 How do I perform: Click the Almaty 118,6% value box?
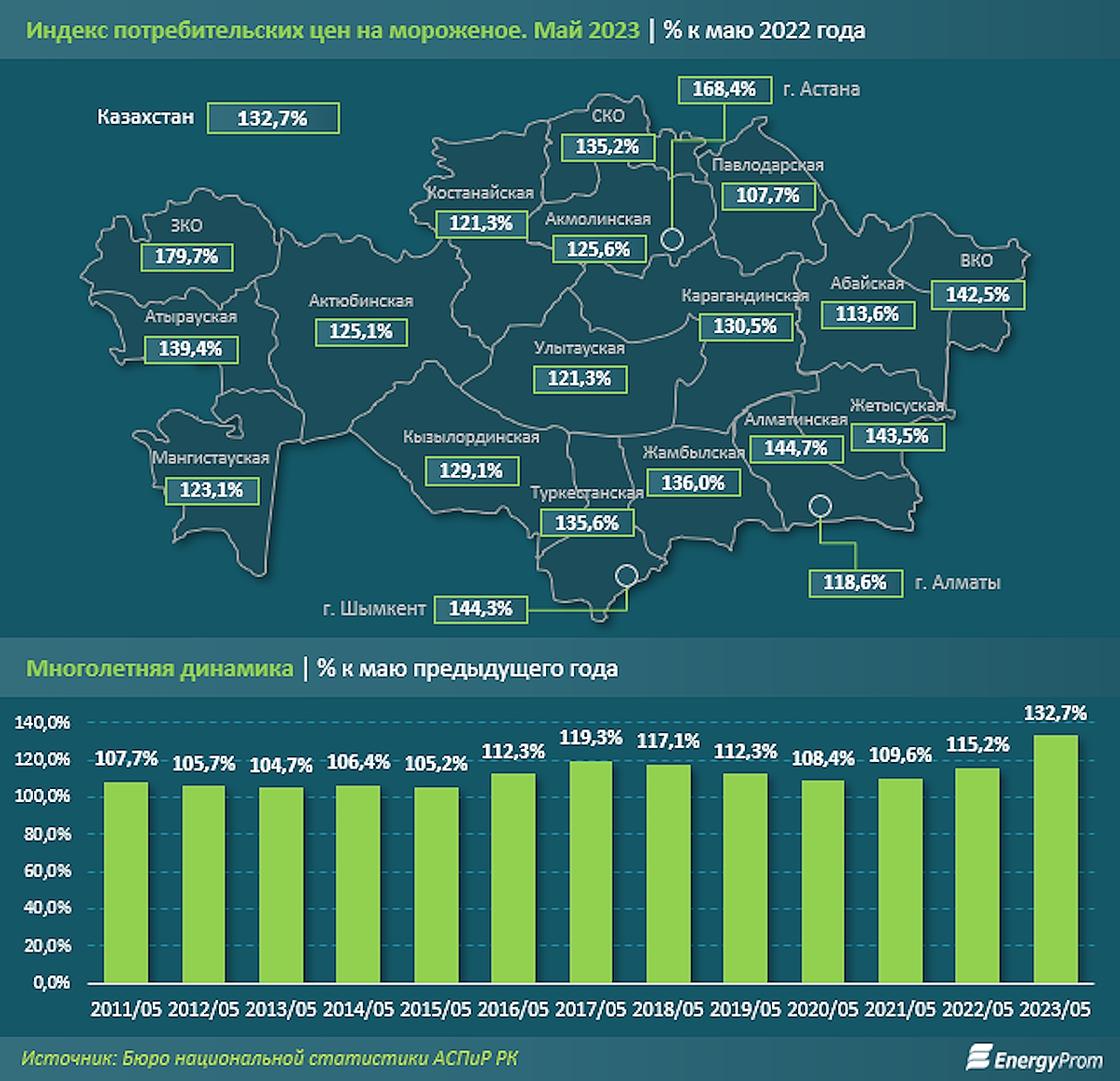(855, 582)
